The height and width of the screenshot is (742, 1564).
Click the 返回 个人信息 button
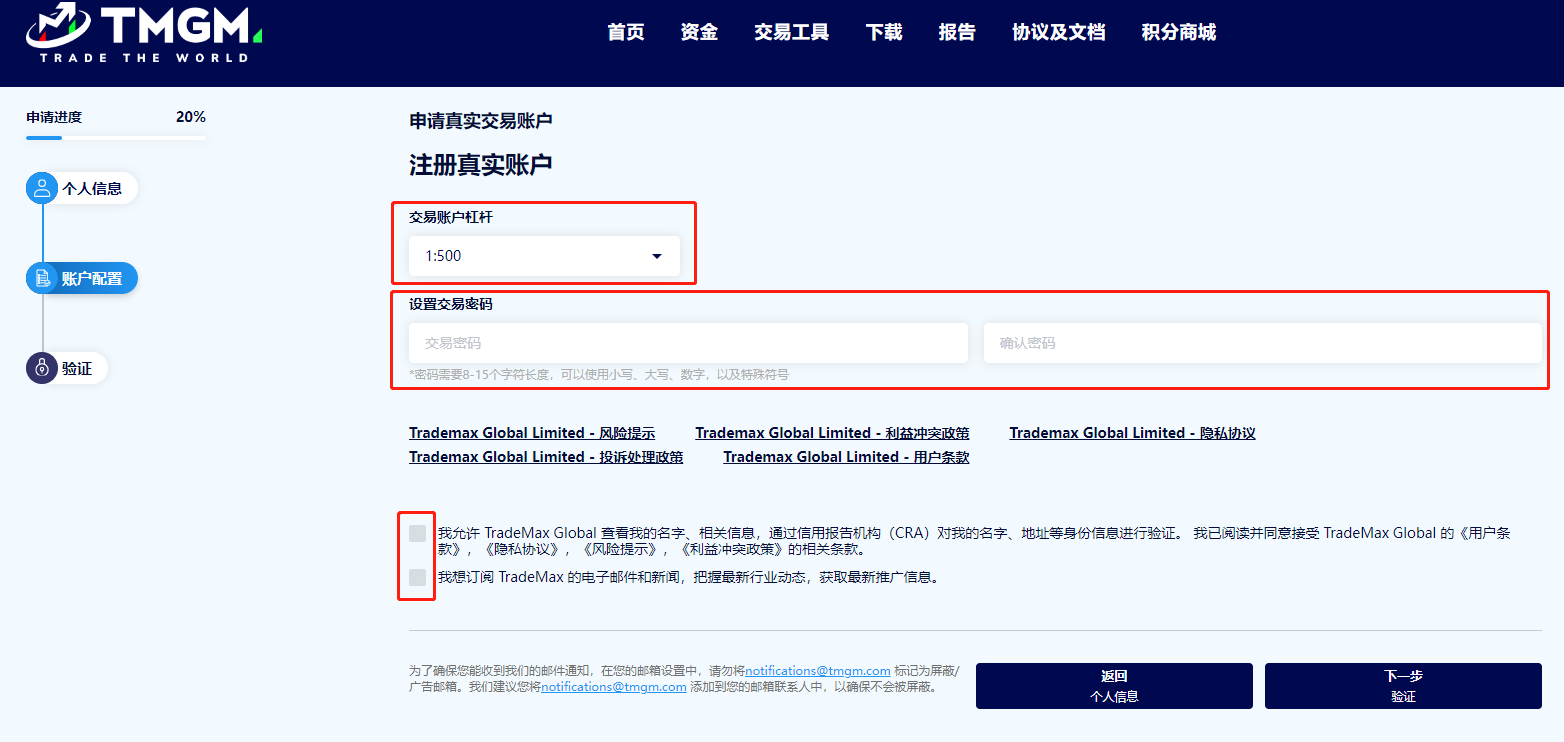pyautogui.click(x=1114, y=686)
